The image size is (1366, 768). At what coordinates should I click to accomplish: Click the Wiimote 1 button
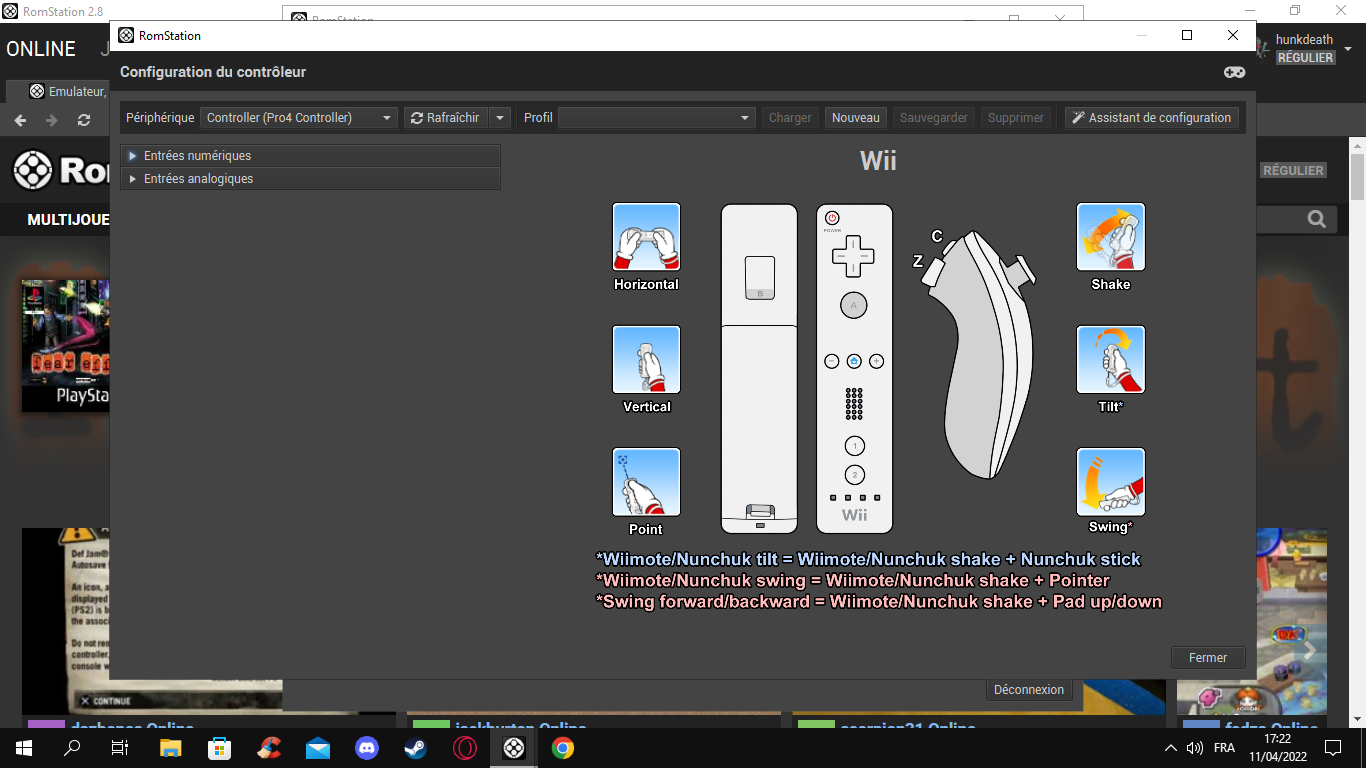tap(854, 446)
